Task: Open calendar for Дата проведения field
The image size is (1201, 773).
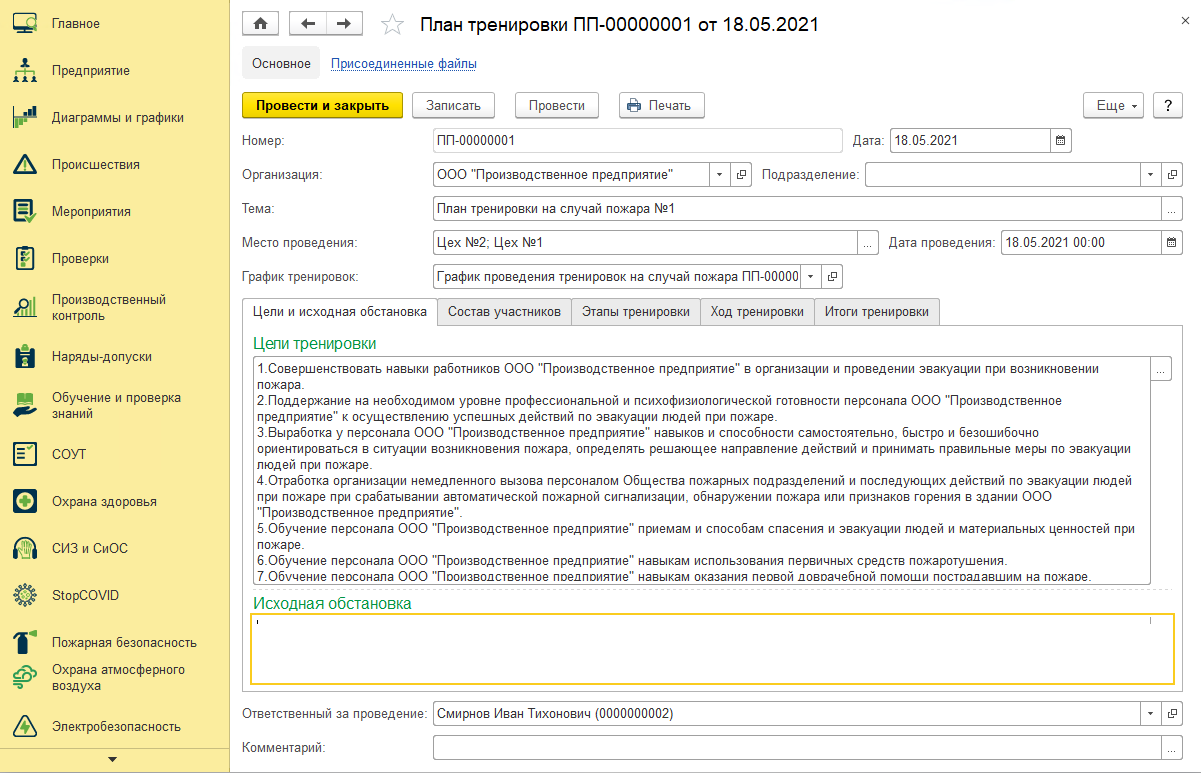Action: [1171, 242]
